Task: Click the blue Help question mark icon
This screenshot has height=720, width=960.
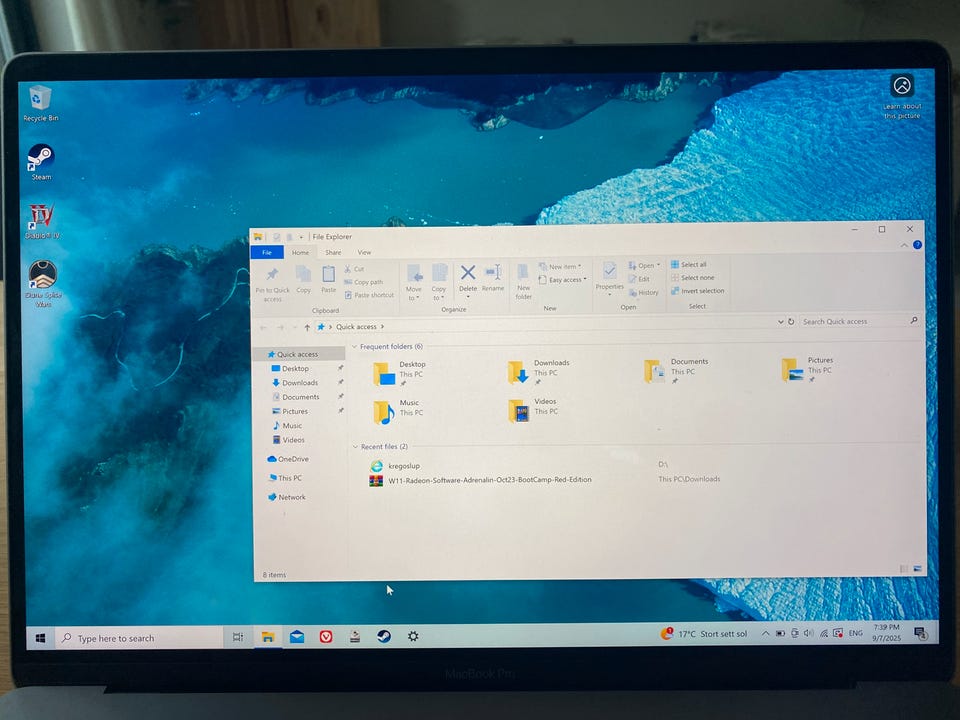Action: (x=917, y=244)
